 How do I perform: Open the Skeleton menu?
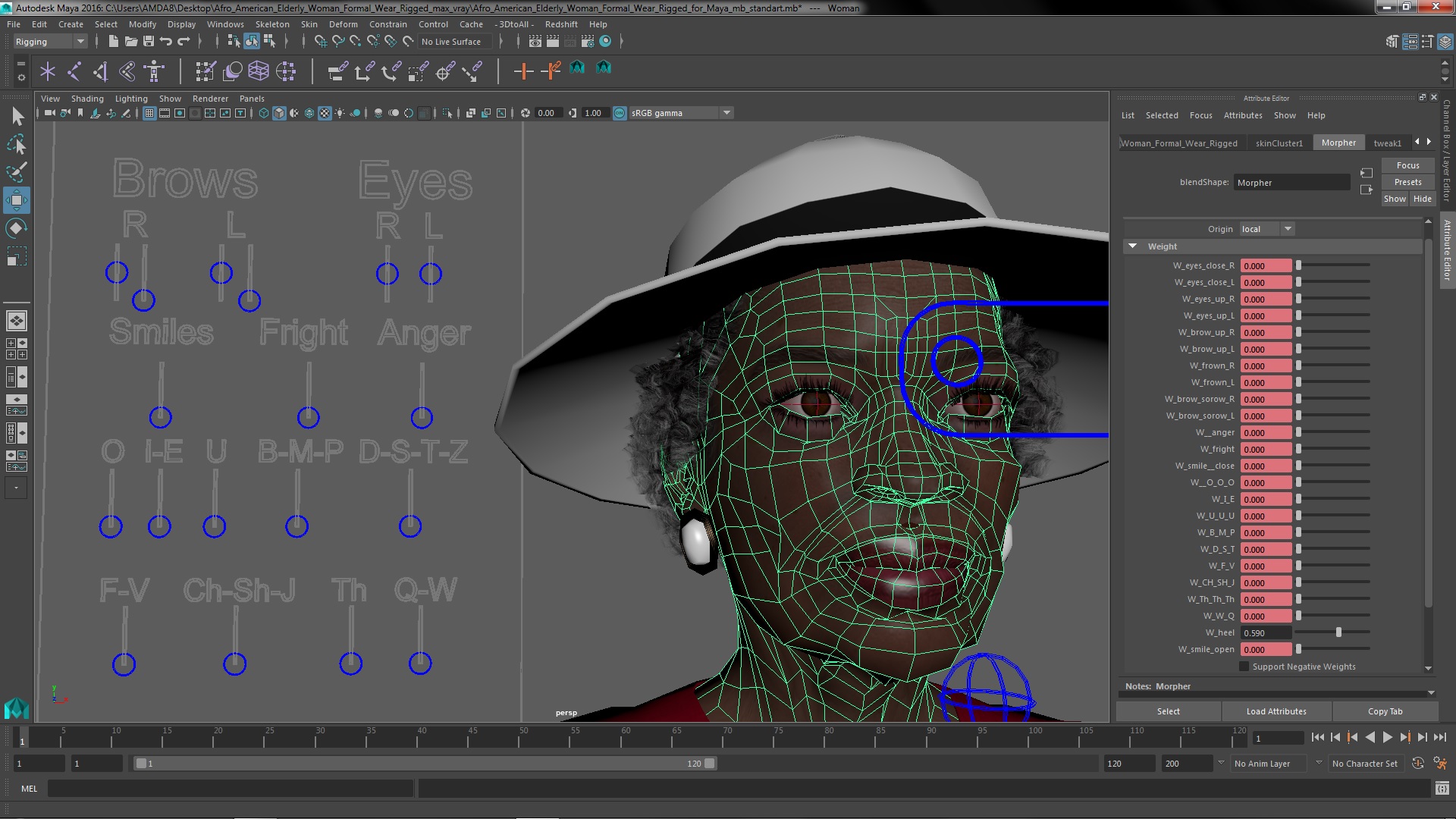272,24
